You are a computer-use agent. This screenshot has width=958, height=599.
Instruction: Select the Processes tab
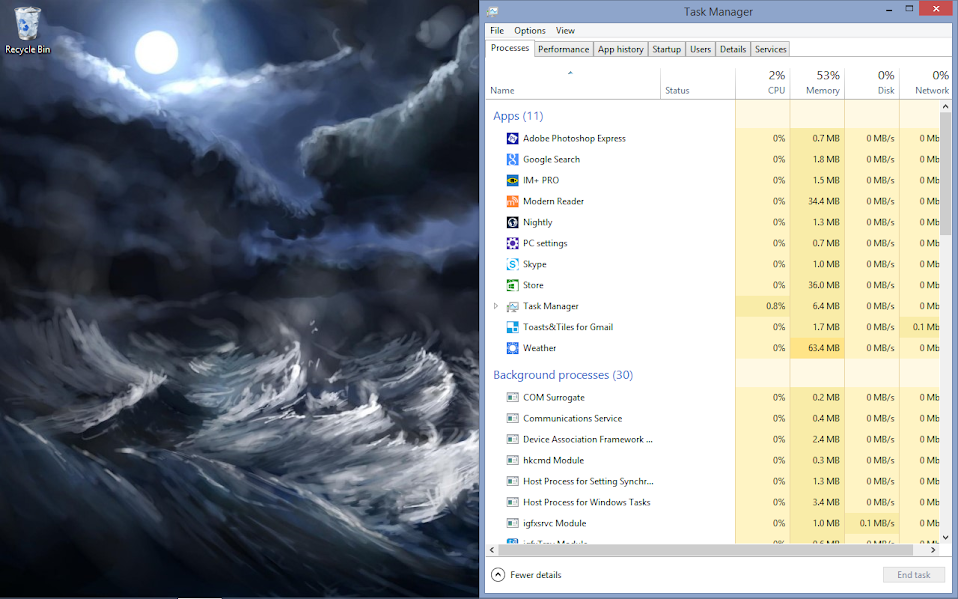(510, 48)
